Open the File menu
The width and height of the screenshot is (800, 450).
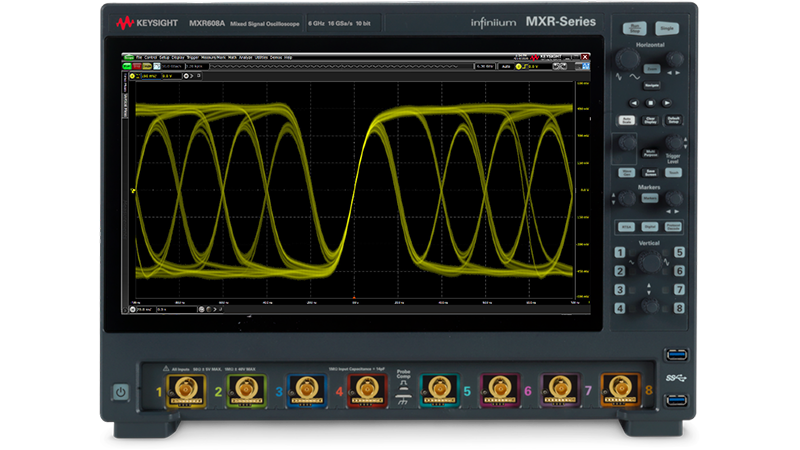pos(139,59)
